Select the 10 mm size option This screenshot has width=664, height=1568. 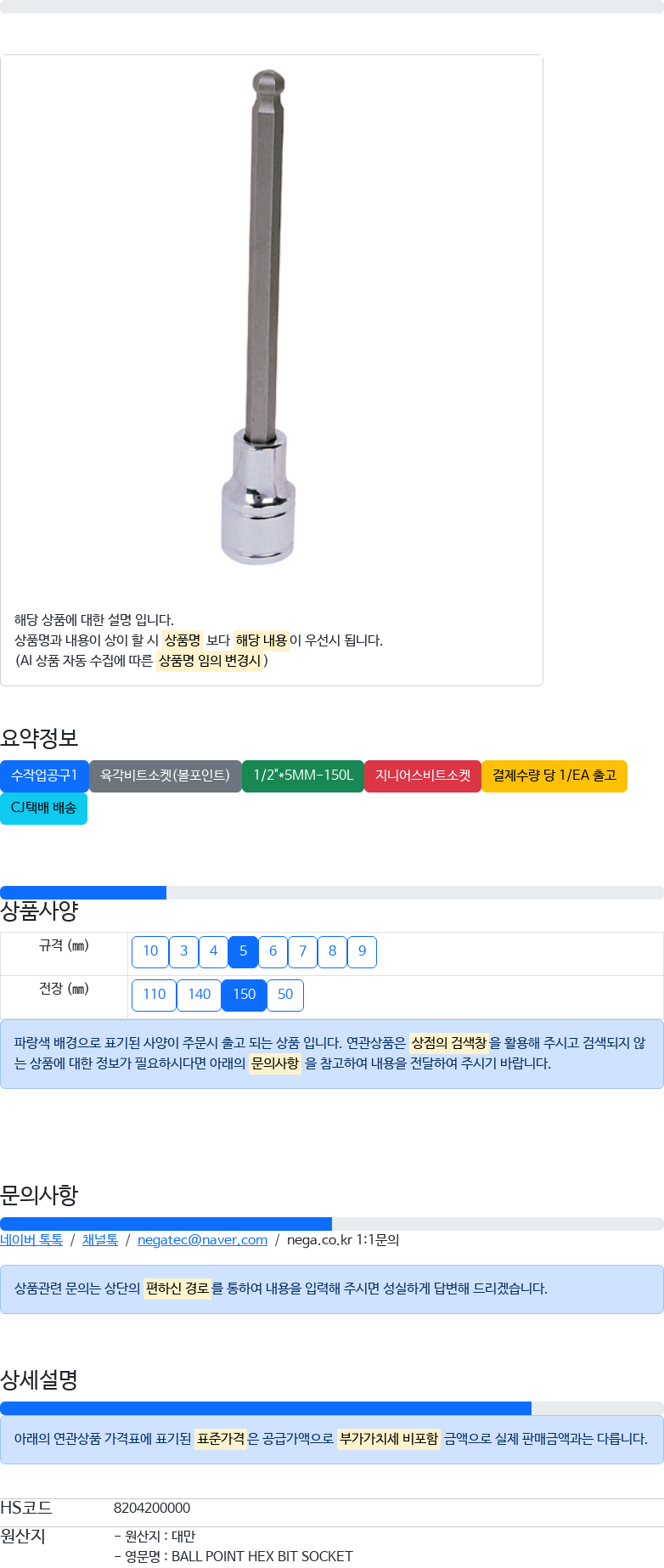click(x=150, y=951)
